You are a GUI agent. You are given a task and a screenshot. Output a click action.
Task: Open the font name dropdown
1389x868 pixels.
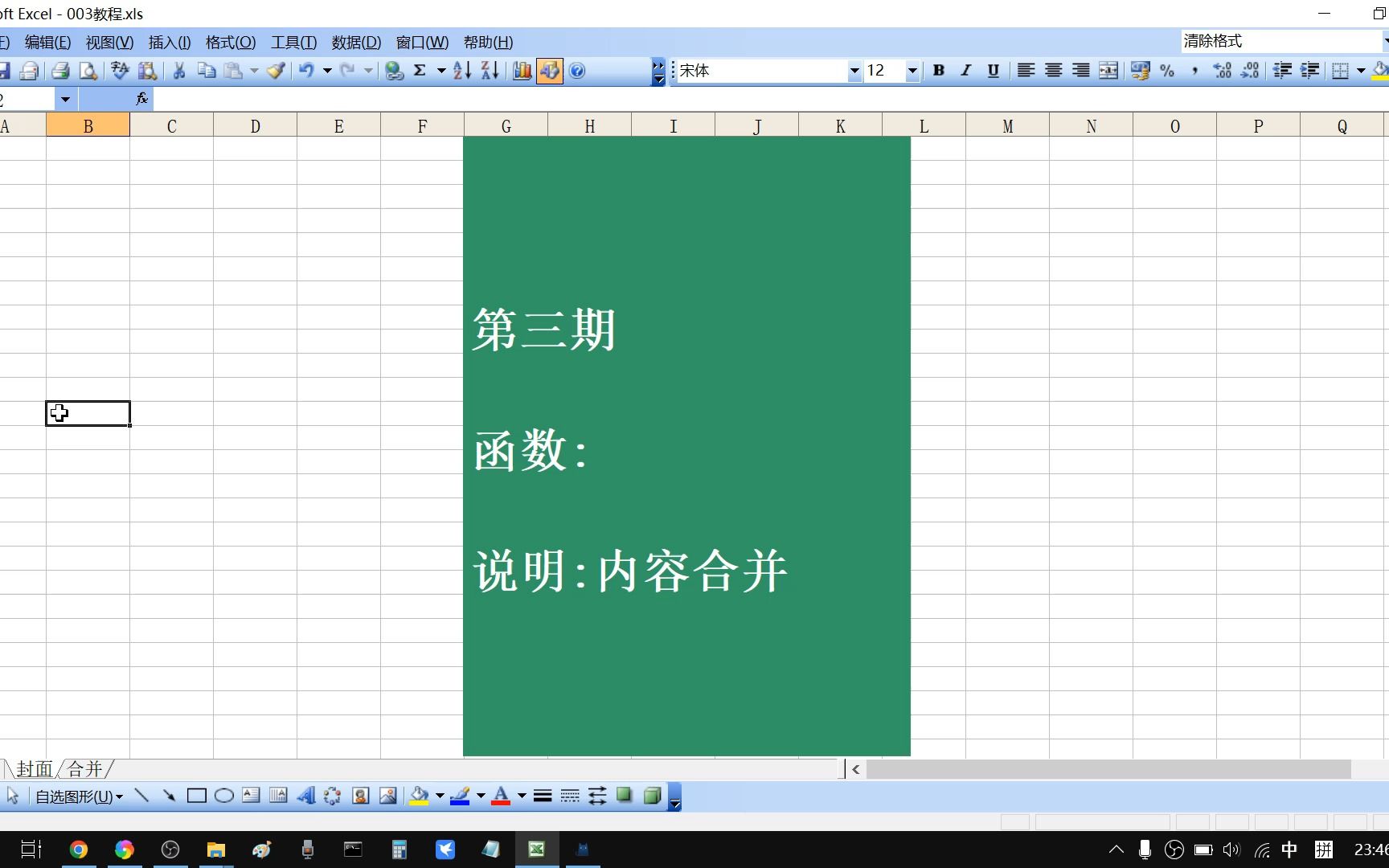(x=854, y=71)
